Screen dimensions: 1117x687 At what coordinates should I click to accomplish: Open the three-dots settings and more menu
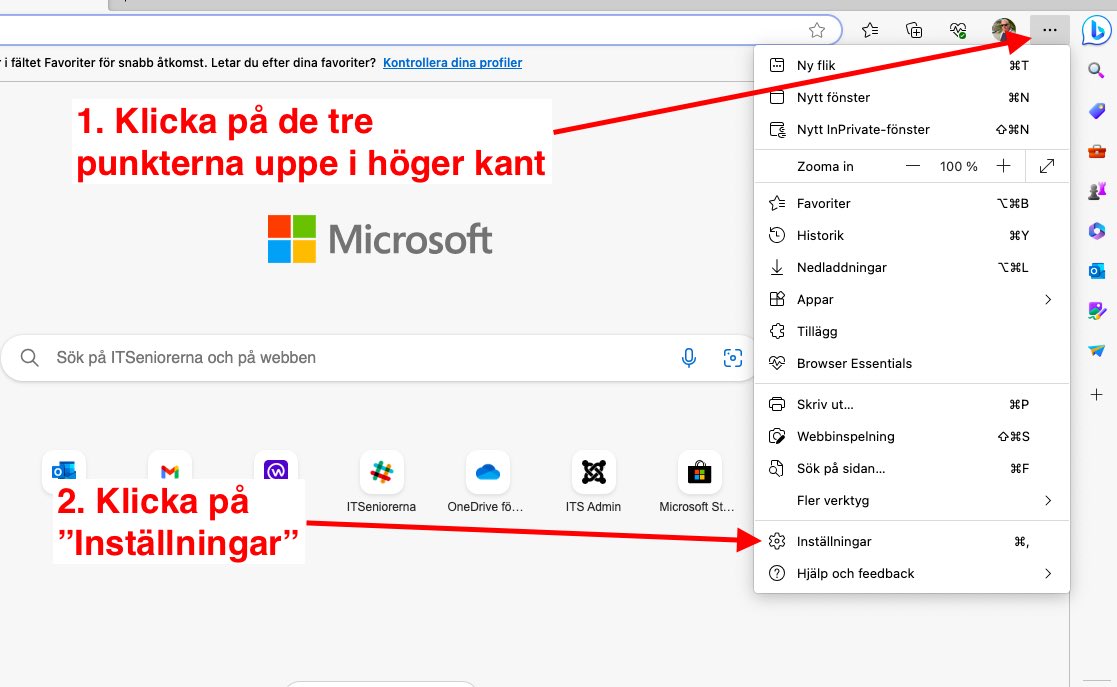[x=1049, y=30]
